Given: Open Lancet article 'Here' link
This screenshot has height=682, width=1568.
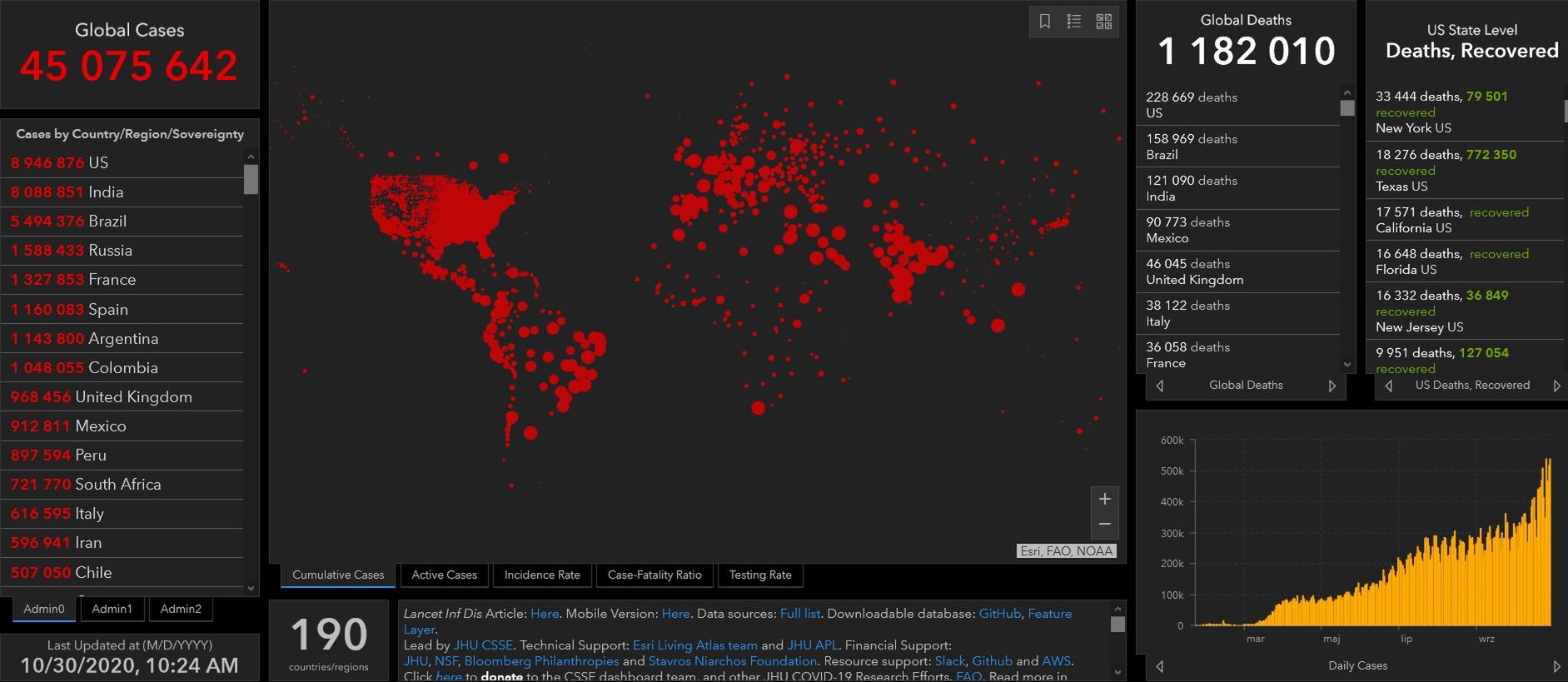Looking at the screenshot, I should coord(545,614).
